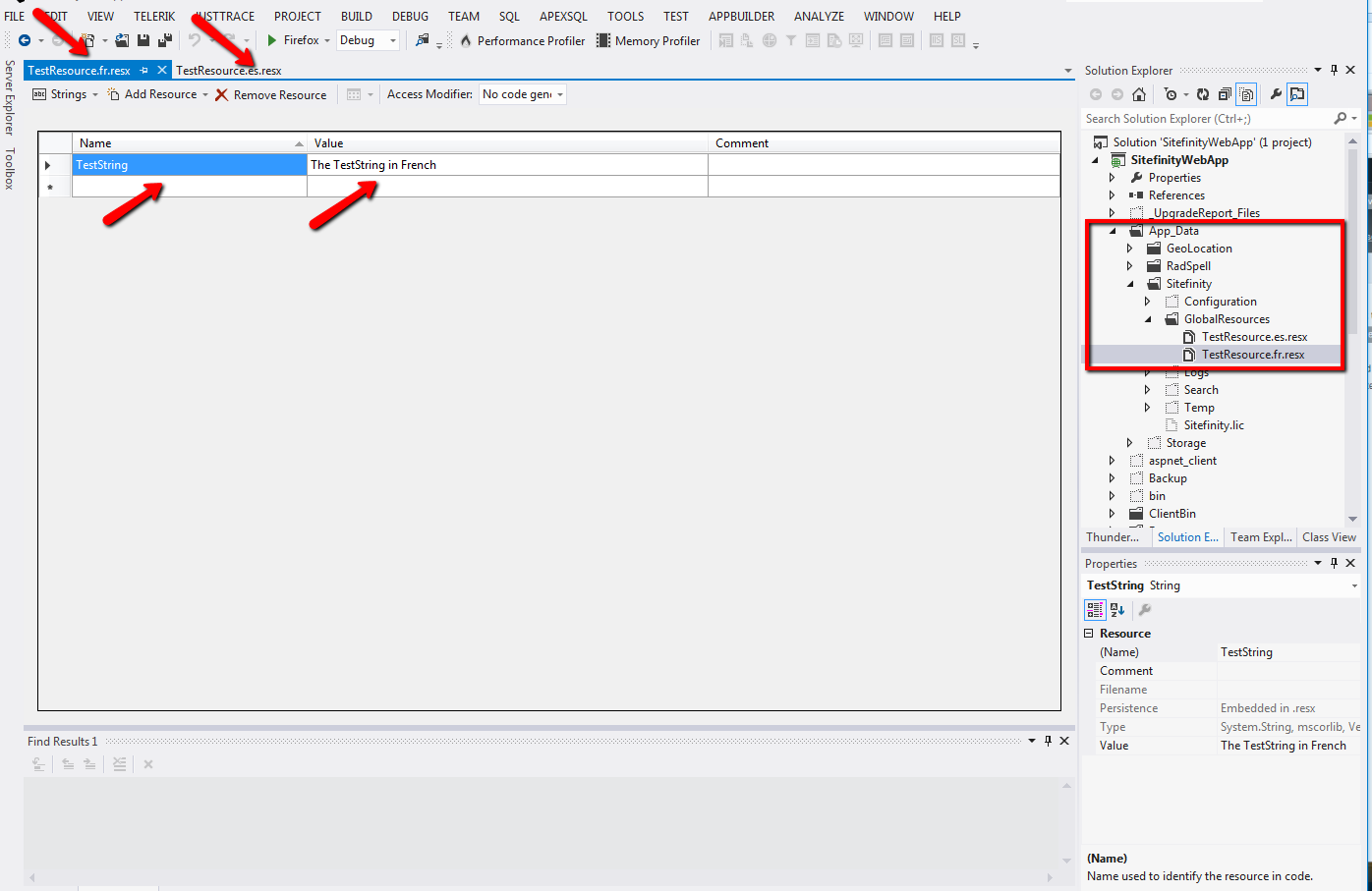
Task: Switch to Class View tab
Action: tap(1329, 537)
